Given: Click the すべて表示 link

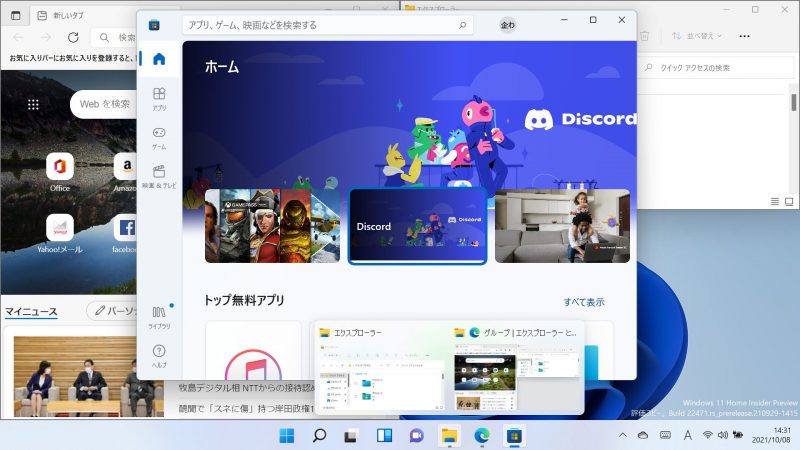Looking at the screenshot, I should [583, 302].
